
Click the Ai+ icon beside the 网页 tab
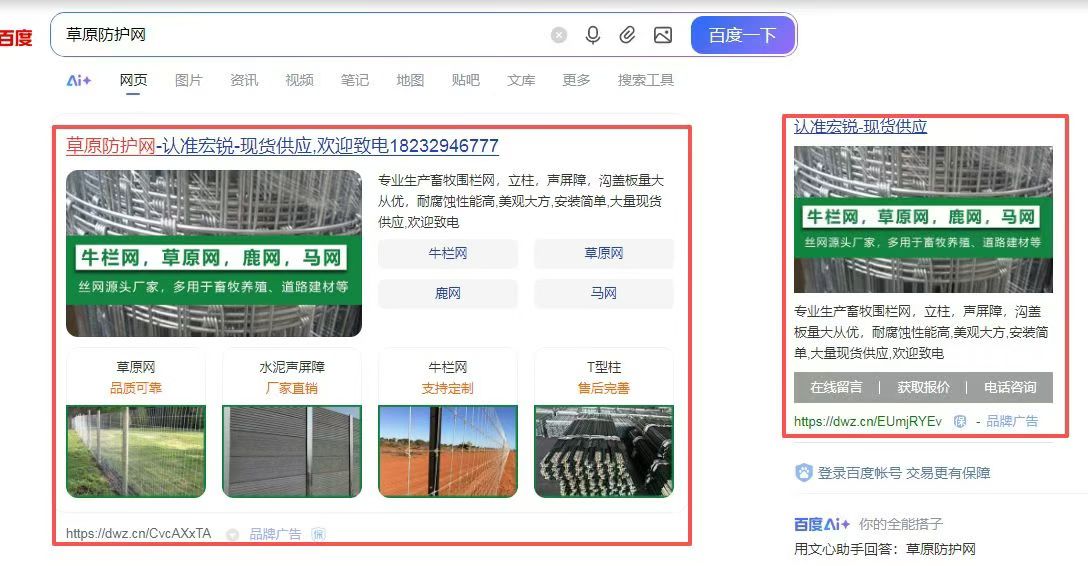pyautogui.click(x=79, y=80)
